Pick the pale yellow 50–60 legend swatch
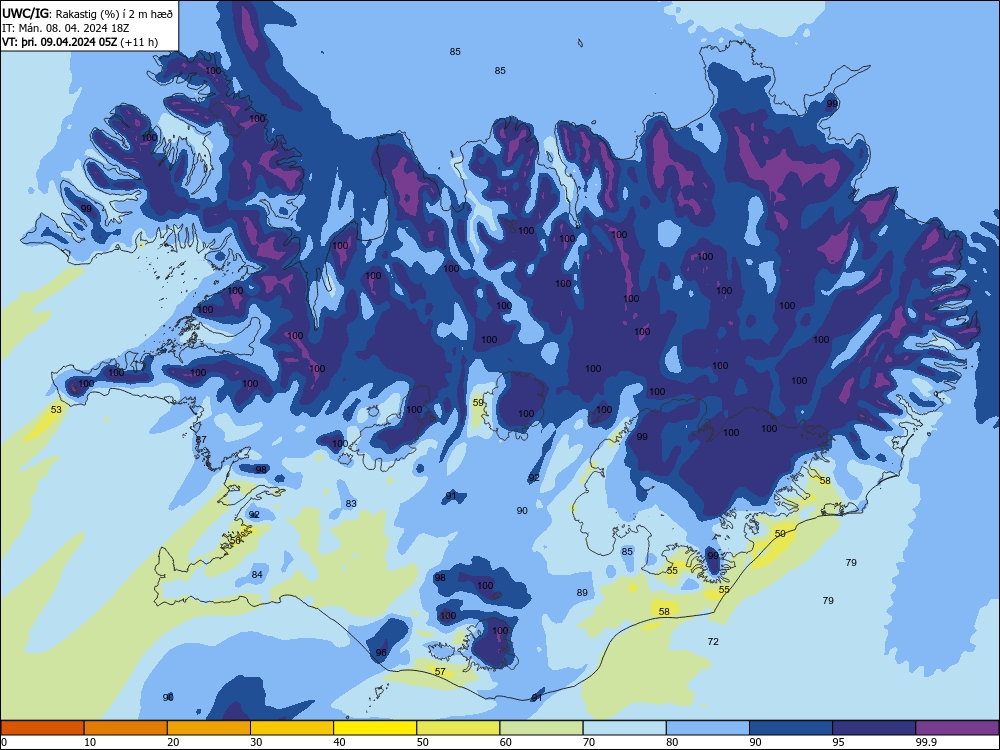1000x750 pixels. point(458,728)
